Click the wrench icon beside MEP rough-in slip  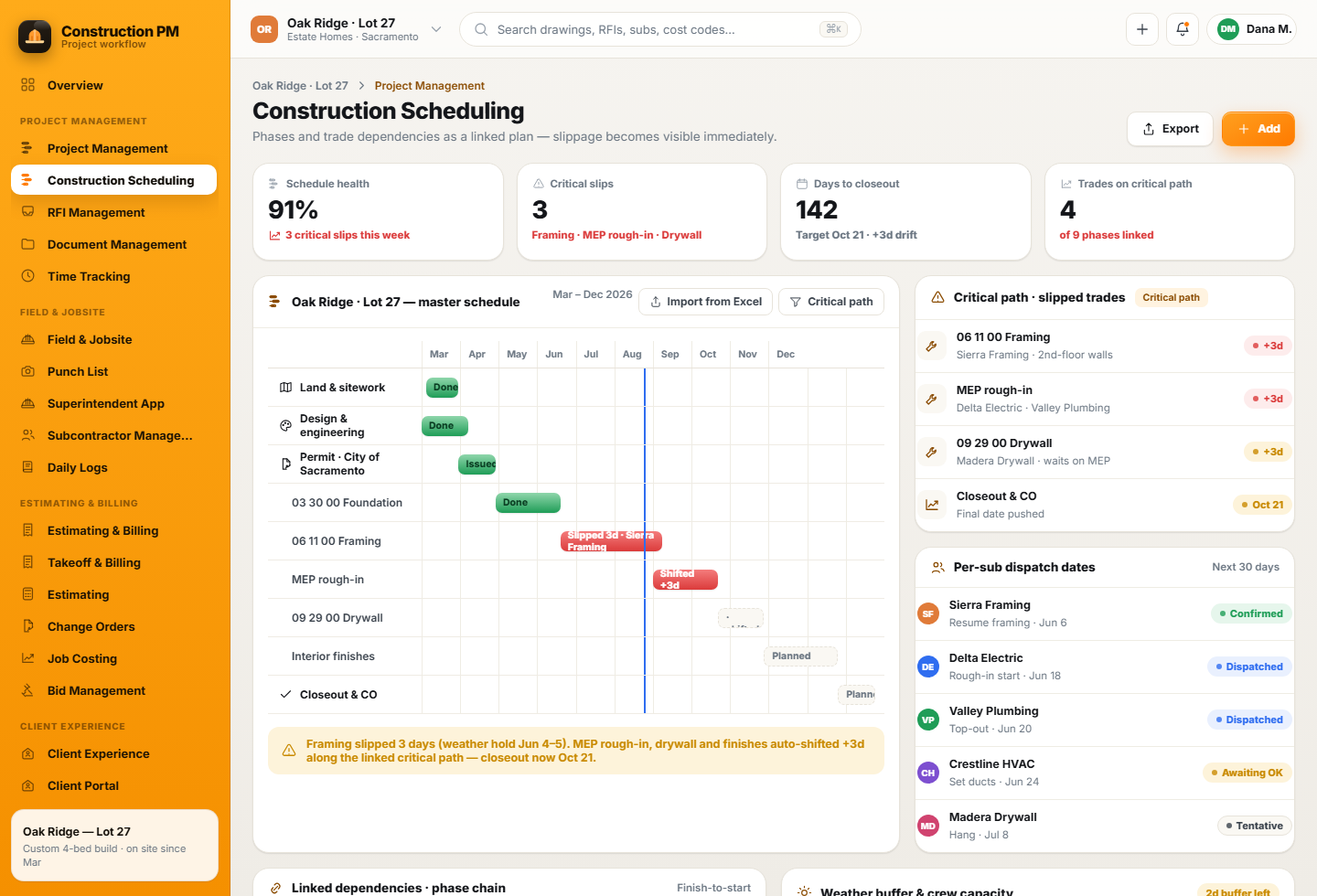(931, 399)
